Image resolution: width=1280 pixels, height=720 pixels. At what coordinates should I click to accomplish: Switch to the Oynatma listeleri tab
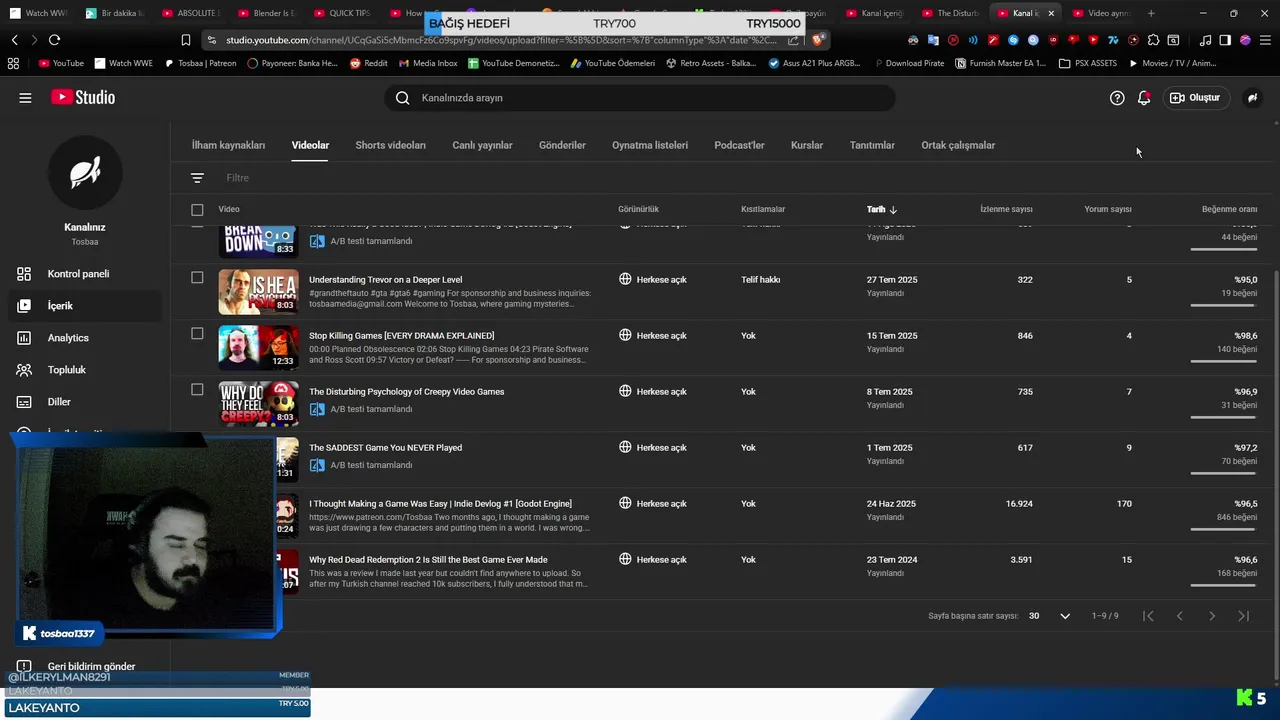click(650, 145)
